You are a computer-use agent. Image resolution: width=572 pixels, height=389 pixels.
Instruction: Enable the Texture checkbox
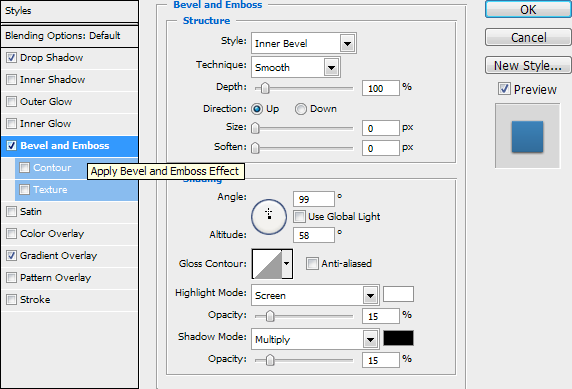pos(24,189)
